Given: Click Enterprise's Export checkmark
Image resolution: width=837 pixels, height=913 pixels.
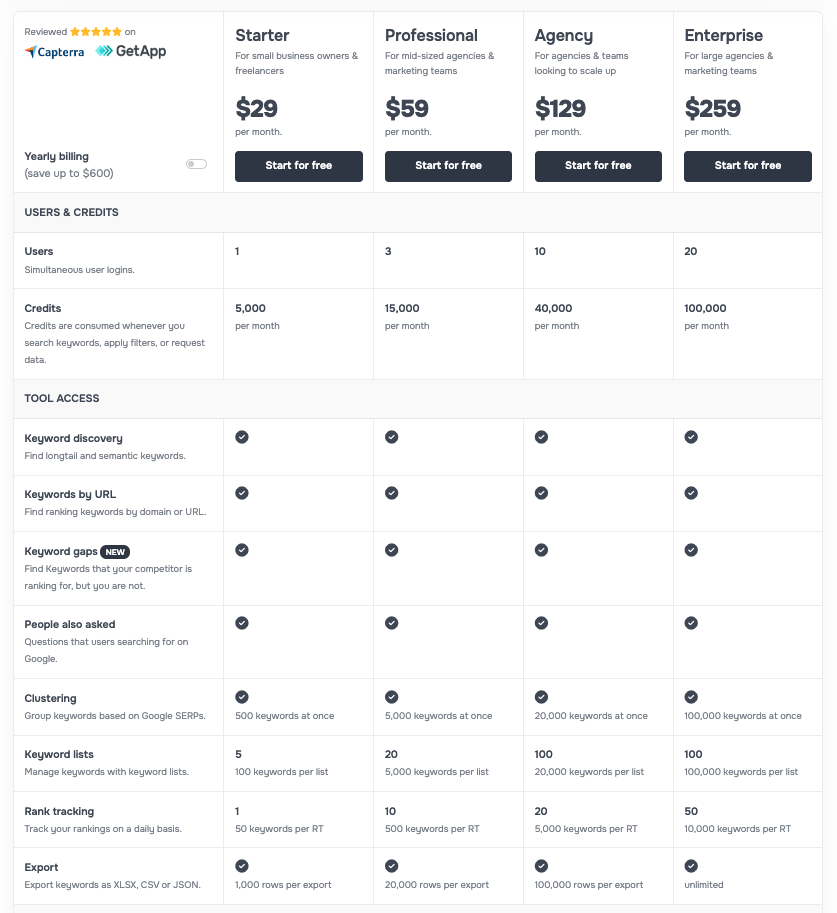Looking at the screenshot, I should [x=691, y=866].
